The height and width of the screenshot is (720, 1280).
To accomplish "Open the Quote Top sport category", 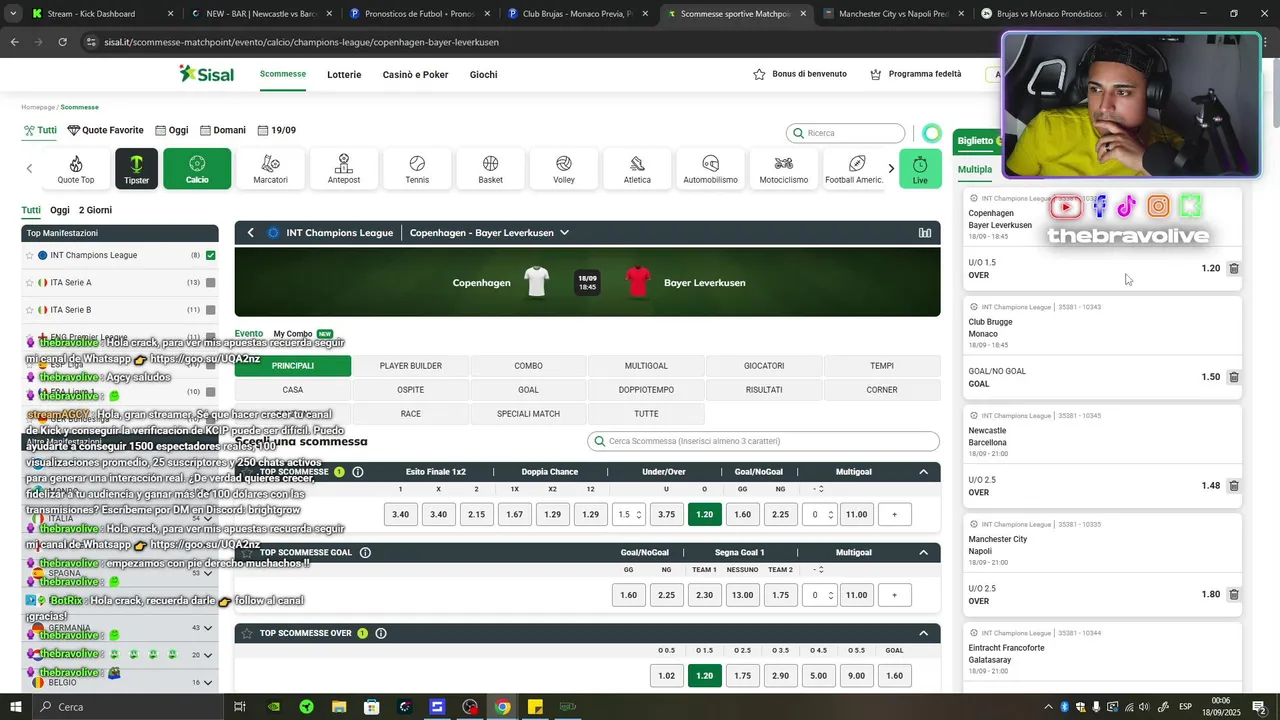I will (76, 169).
